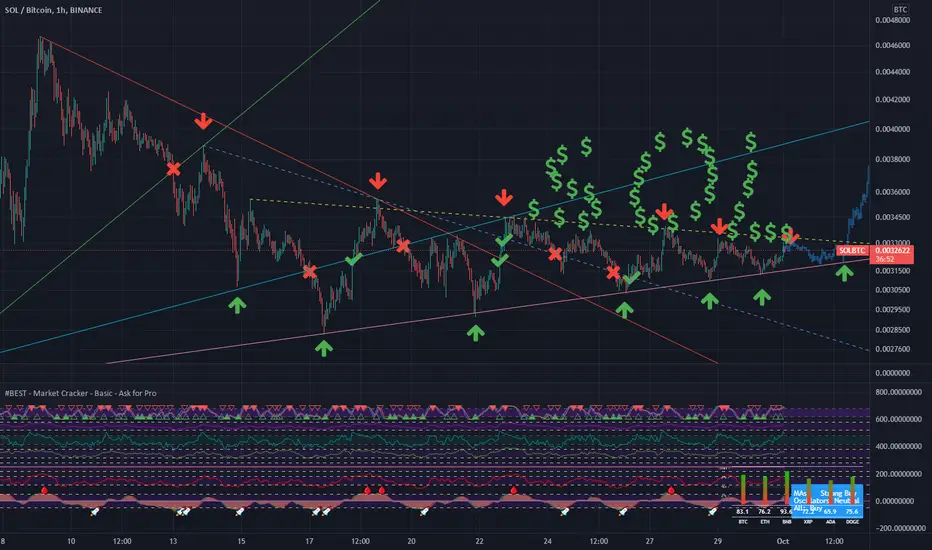Image resolution: width=932 pixels, height=550 pixels.
Task: Click the SOLBTC current price label
Action: tap(851, 251)
